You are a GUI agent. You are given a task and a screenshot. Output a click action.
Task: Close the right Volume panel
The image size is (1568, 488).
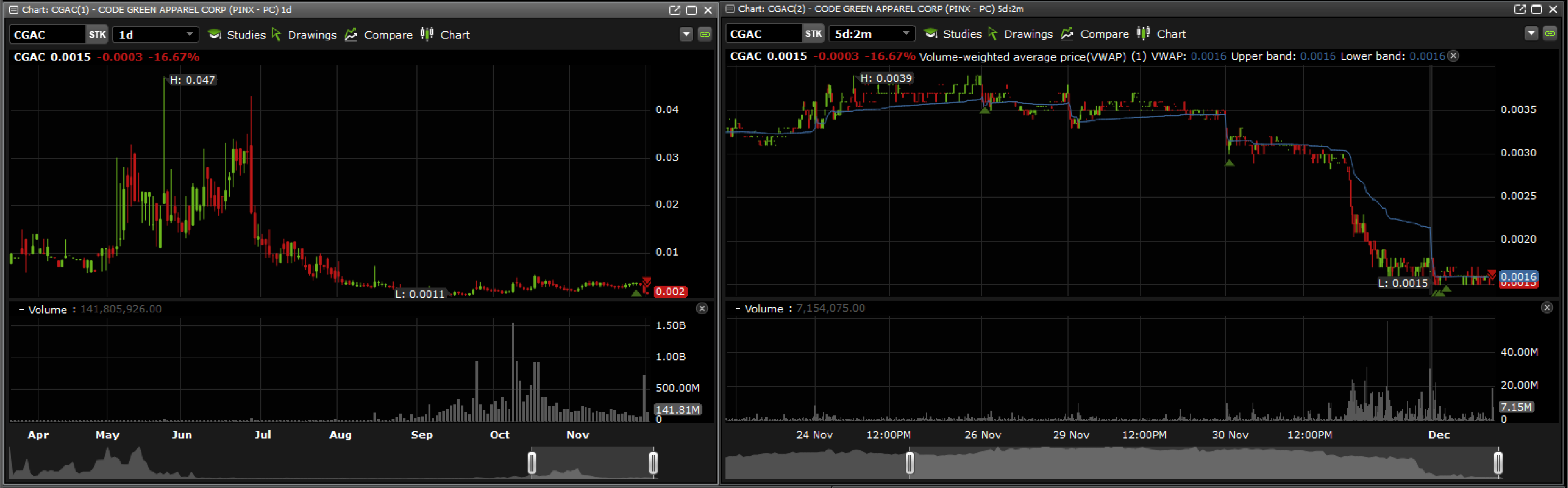(x=1547, y=308)
